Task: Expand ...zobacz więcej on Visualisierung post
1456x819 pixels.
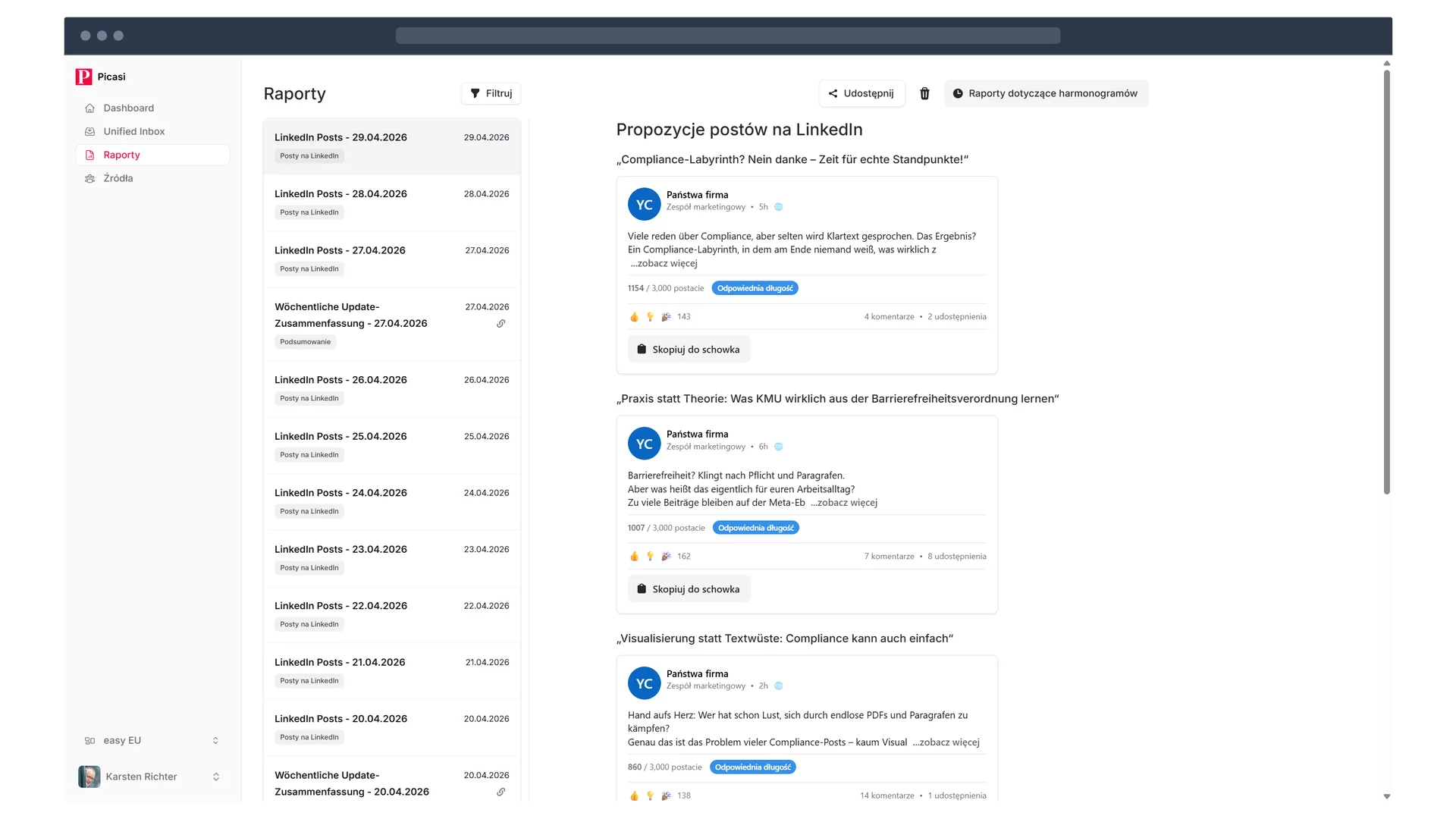Action: point(946,742)
